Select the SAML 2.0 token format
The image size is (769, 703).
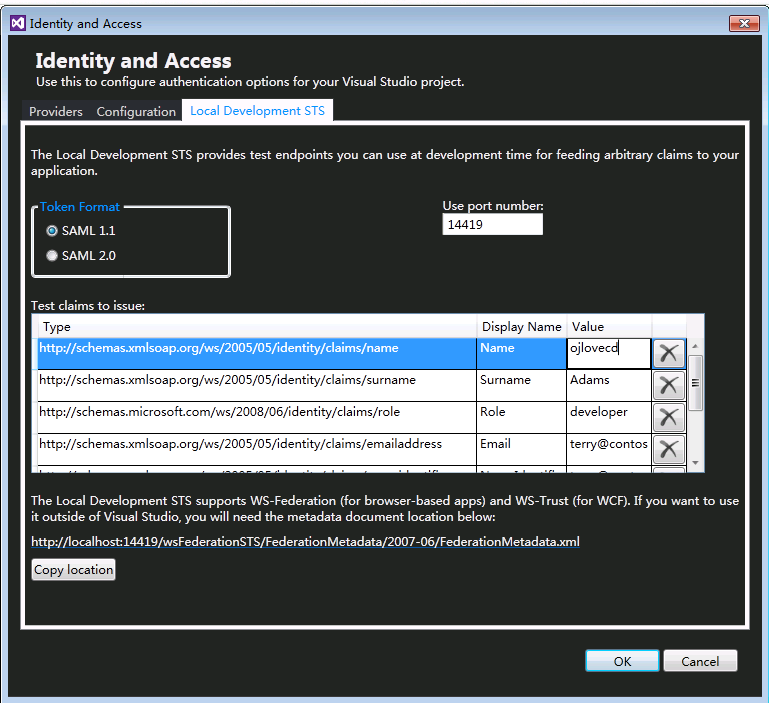[x=81, y=256]
